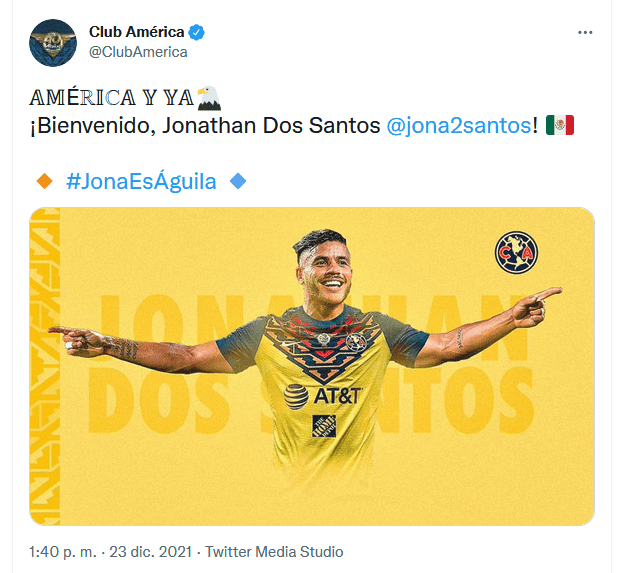Click the eagle emoji after AMÉRICA Y YA
625x573 pixels.
[x=209, y=98]
